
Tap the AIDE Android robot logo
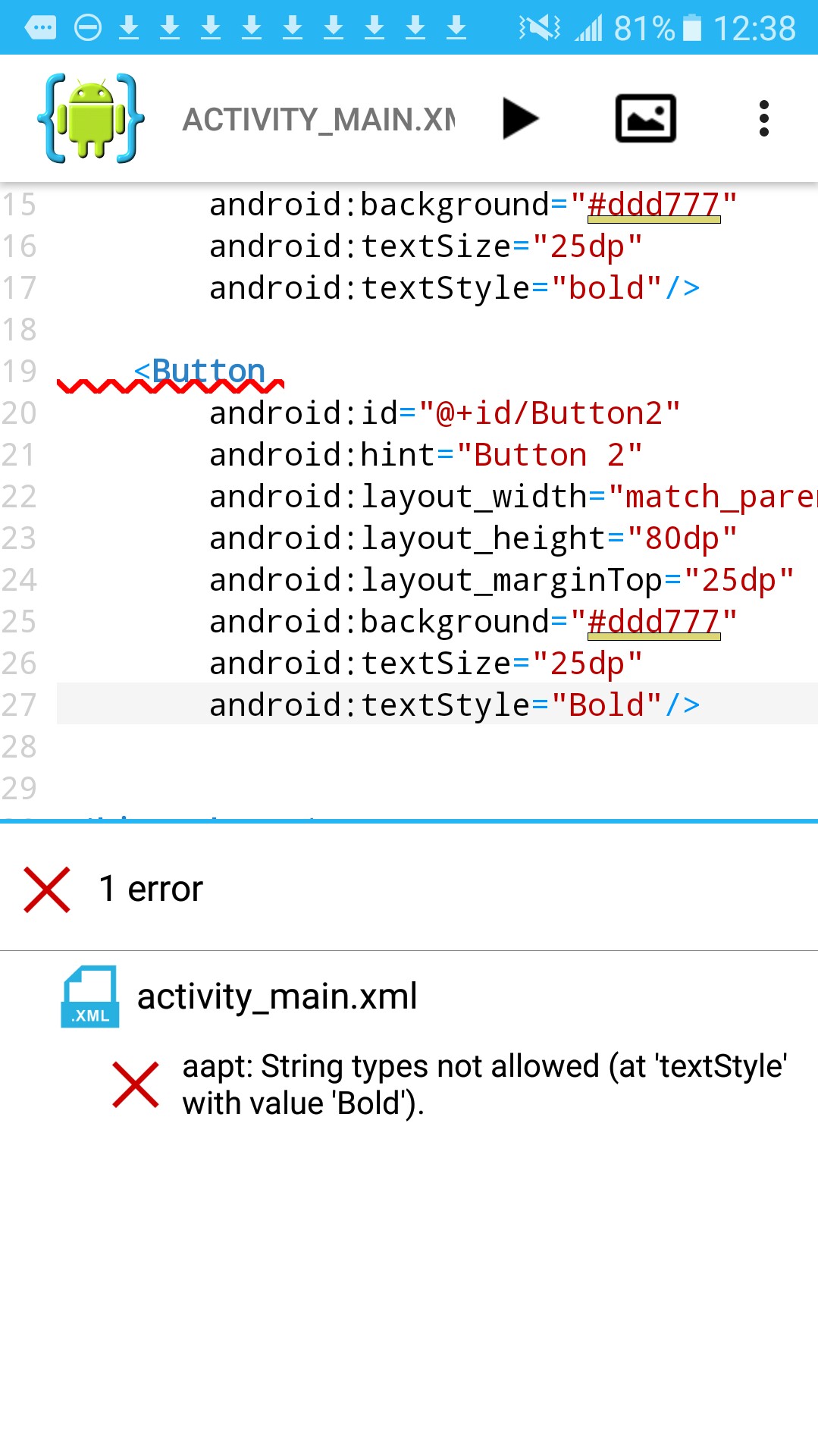pos(91,118)
